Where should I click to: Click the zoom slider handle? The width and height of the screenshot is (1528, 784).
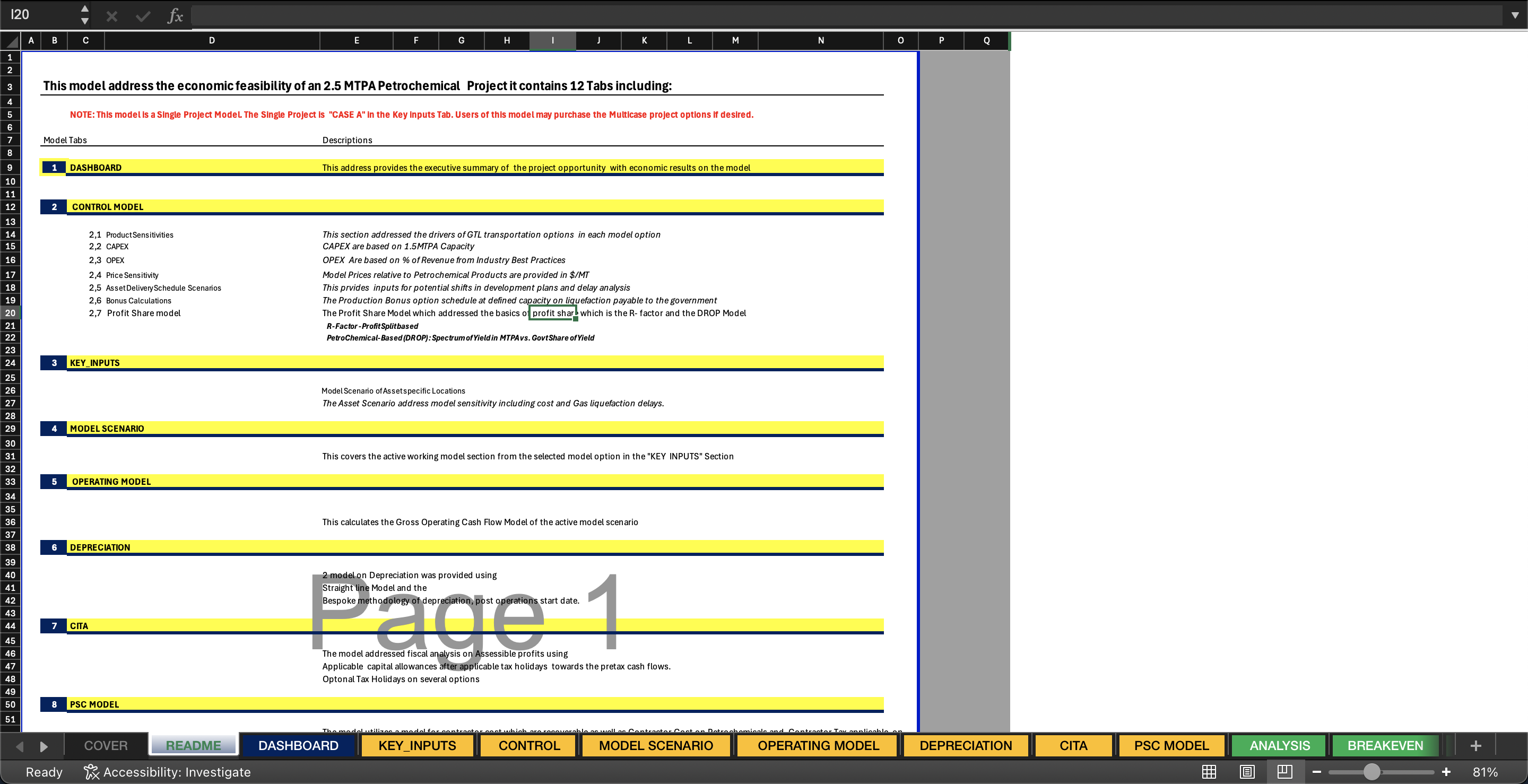point(1371,772)
